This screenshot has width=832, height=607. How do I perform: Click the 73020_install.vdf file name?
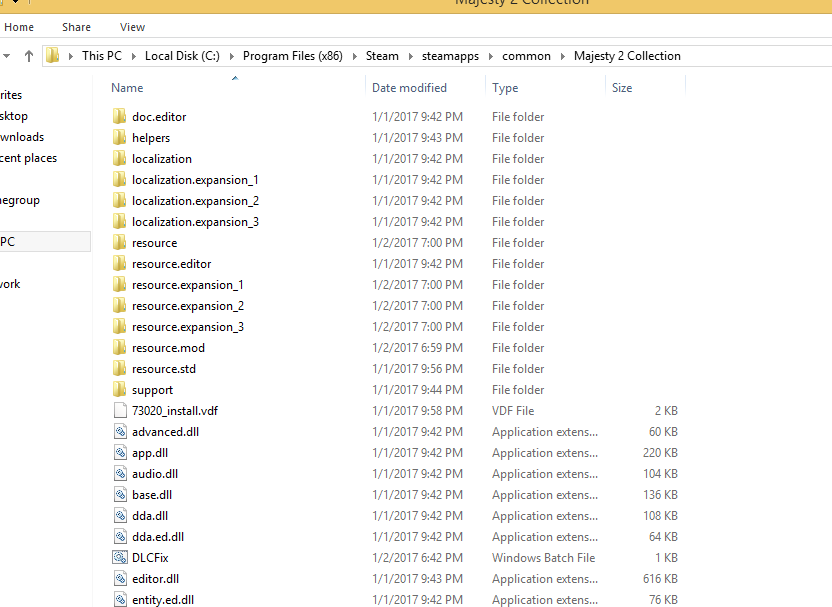point(175,411)
